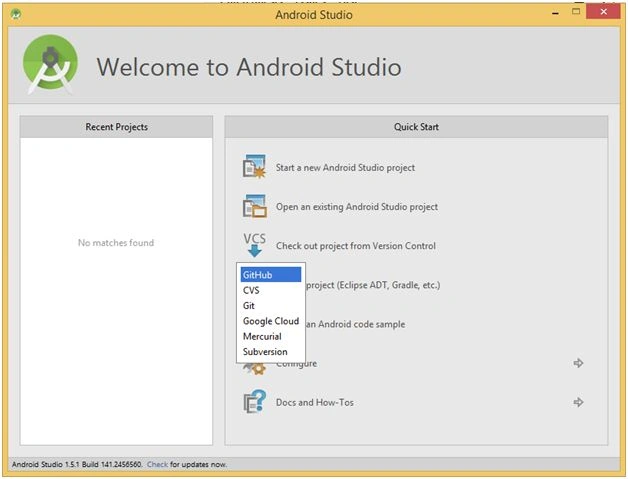
Task: Click the open existing project folder icon
Action: pyautogui.click(x=254, y=206)
